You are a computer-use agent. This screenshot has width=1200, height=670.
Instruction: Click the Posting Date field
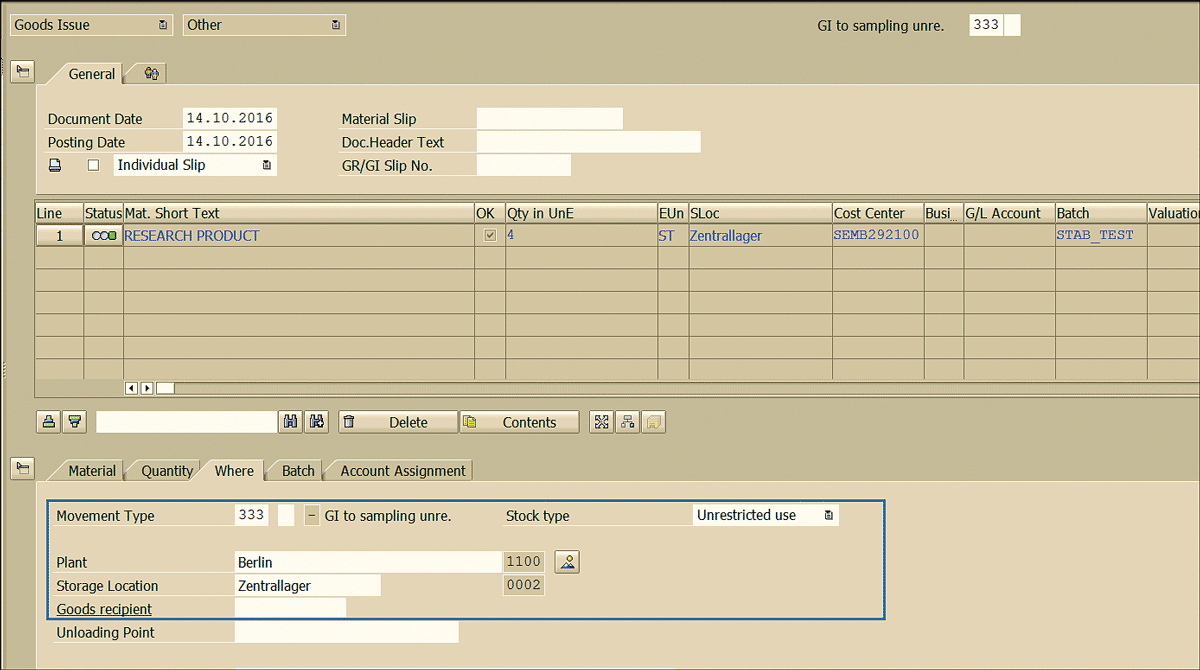point(230,141)
